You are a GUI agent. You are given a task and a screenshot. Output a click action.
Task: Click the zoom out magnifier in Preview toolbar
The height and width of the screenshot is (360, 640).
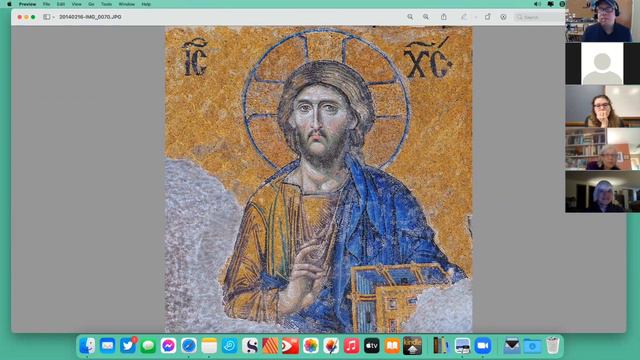410,17
